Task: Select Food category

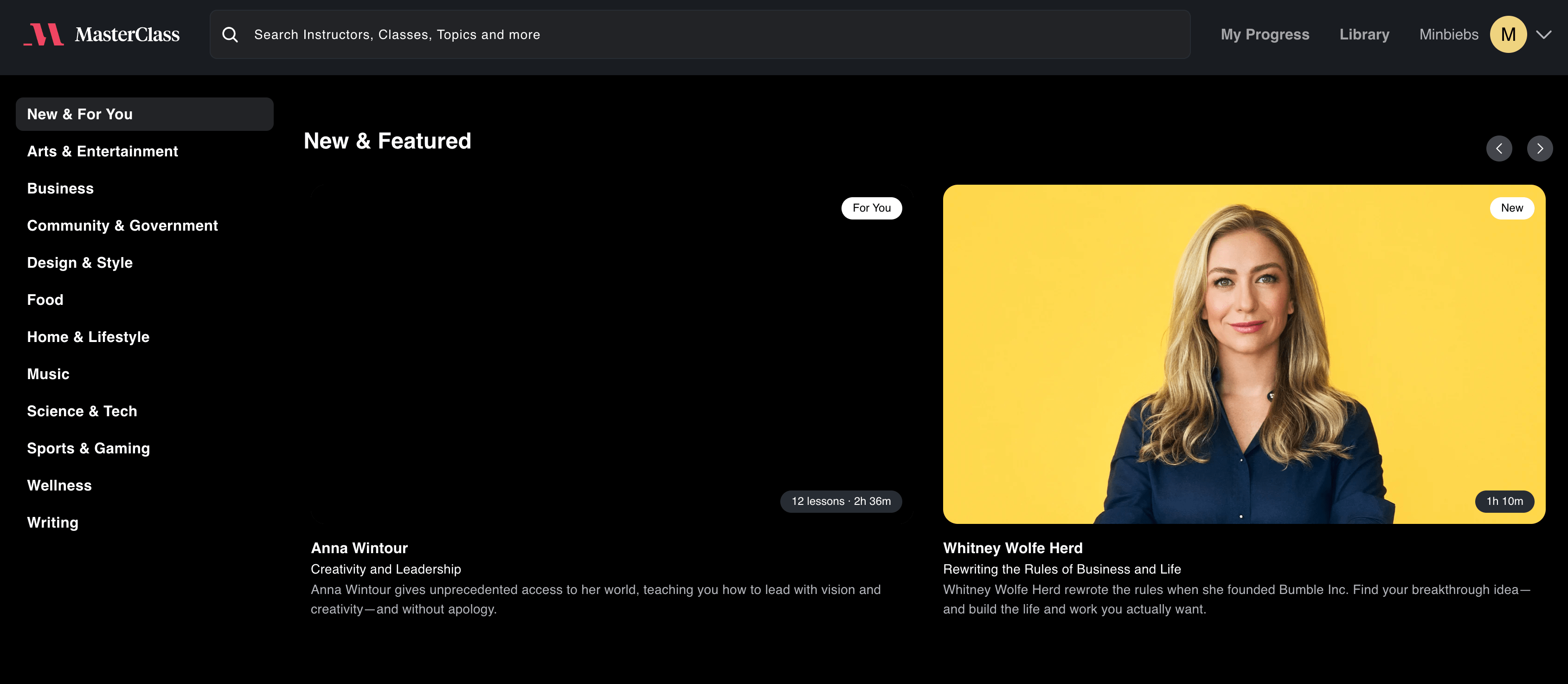Action: (x=45, y=300)
